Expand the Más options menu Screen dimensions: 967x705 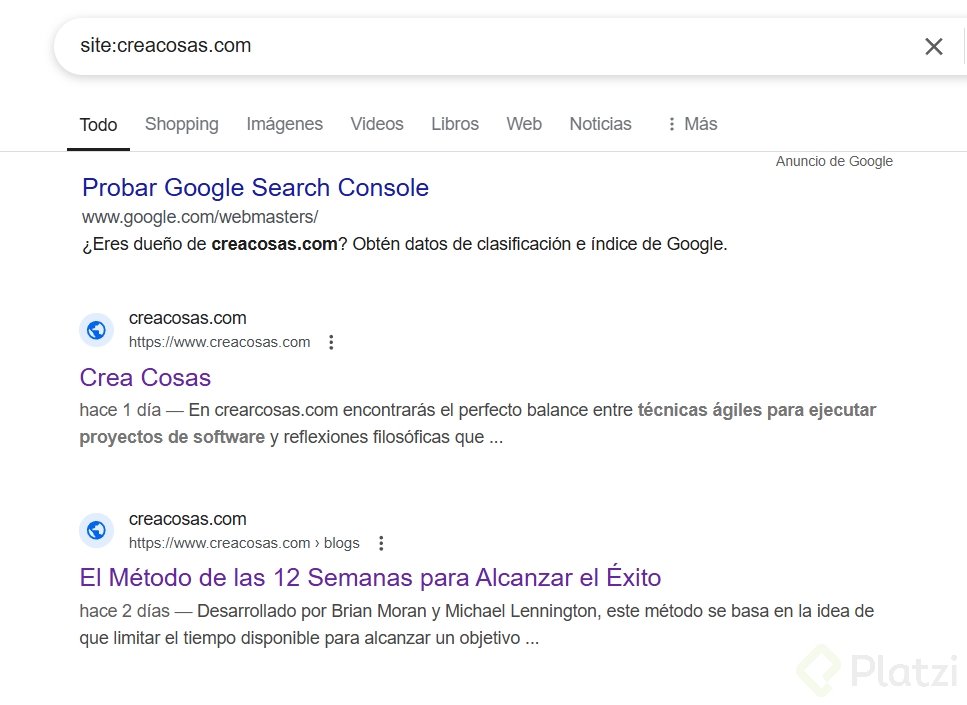(693, 124)
